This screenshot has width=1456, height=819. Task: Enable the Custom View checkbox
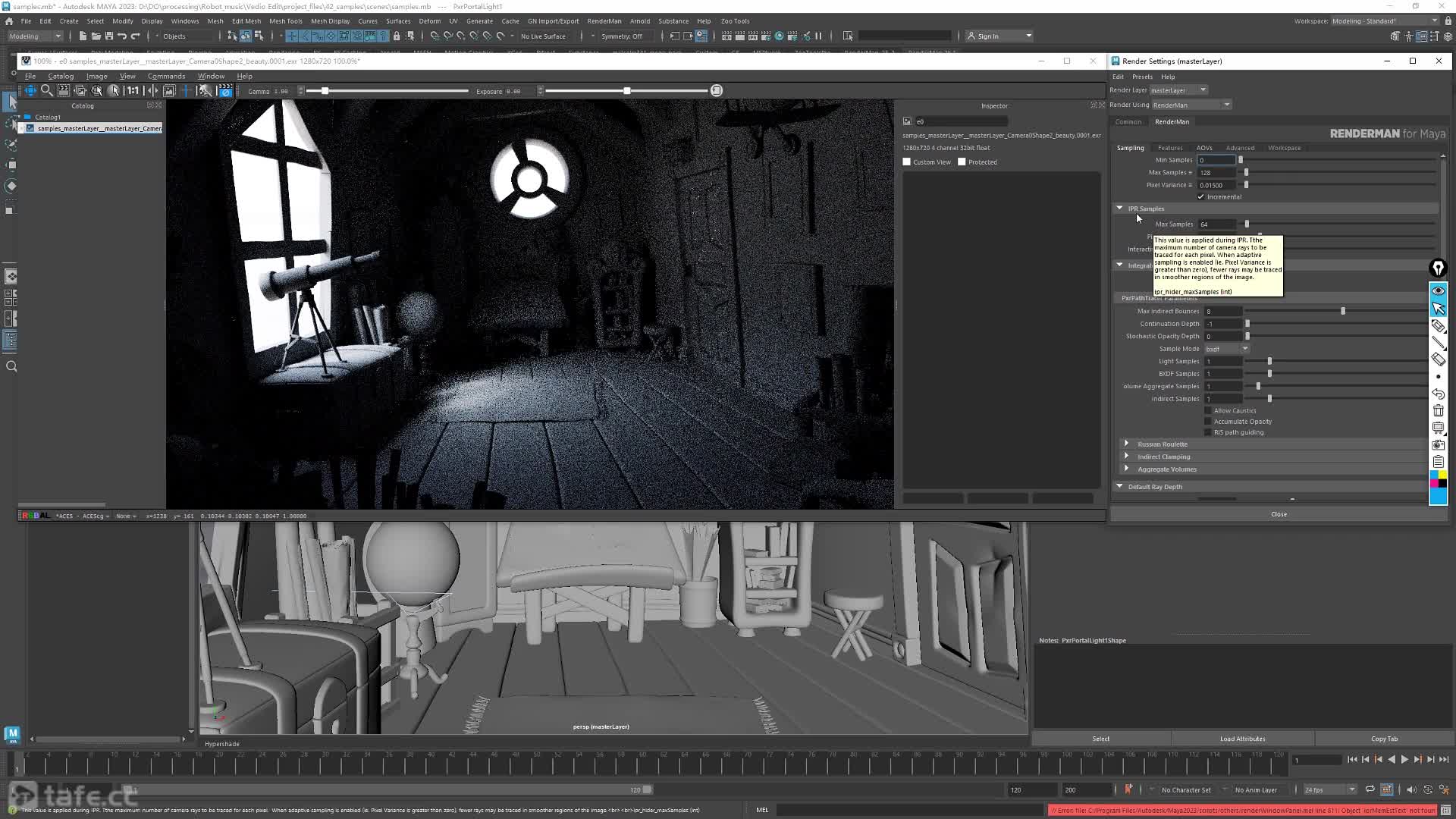[906, 162]
